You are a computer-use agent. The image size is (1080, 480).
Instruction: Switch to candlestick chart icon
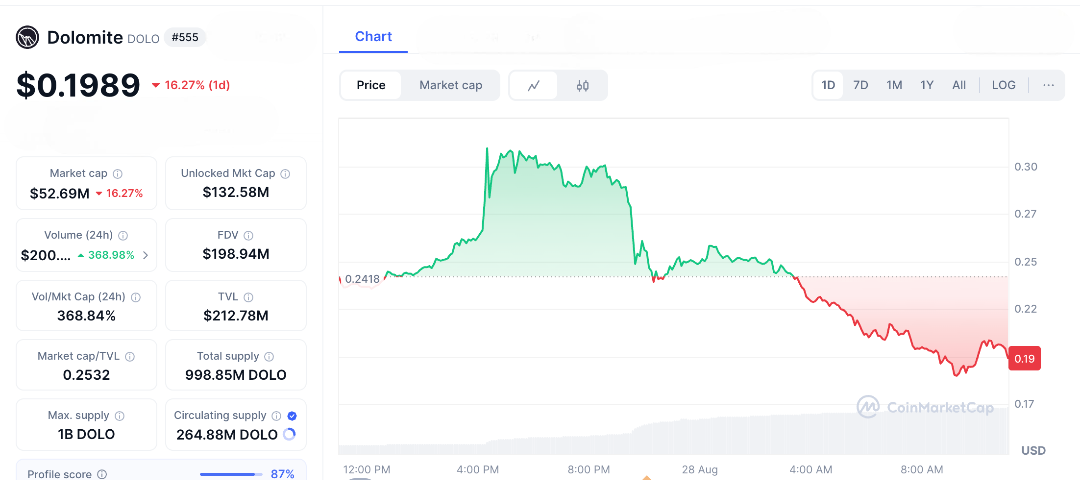582,85
